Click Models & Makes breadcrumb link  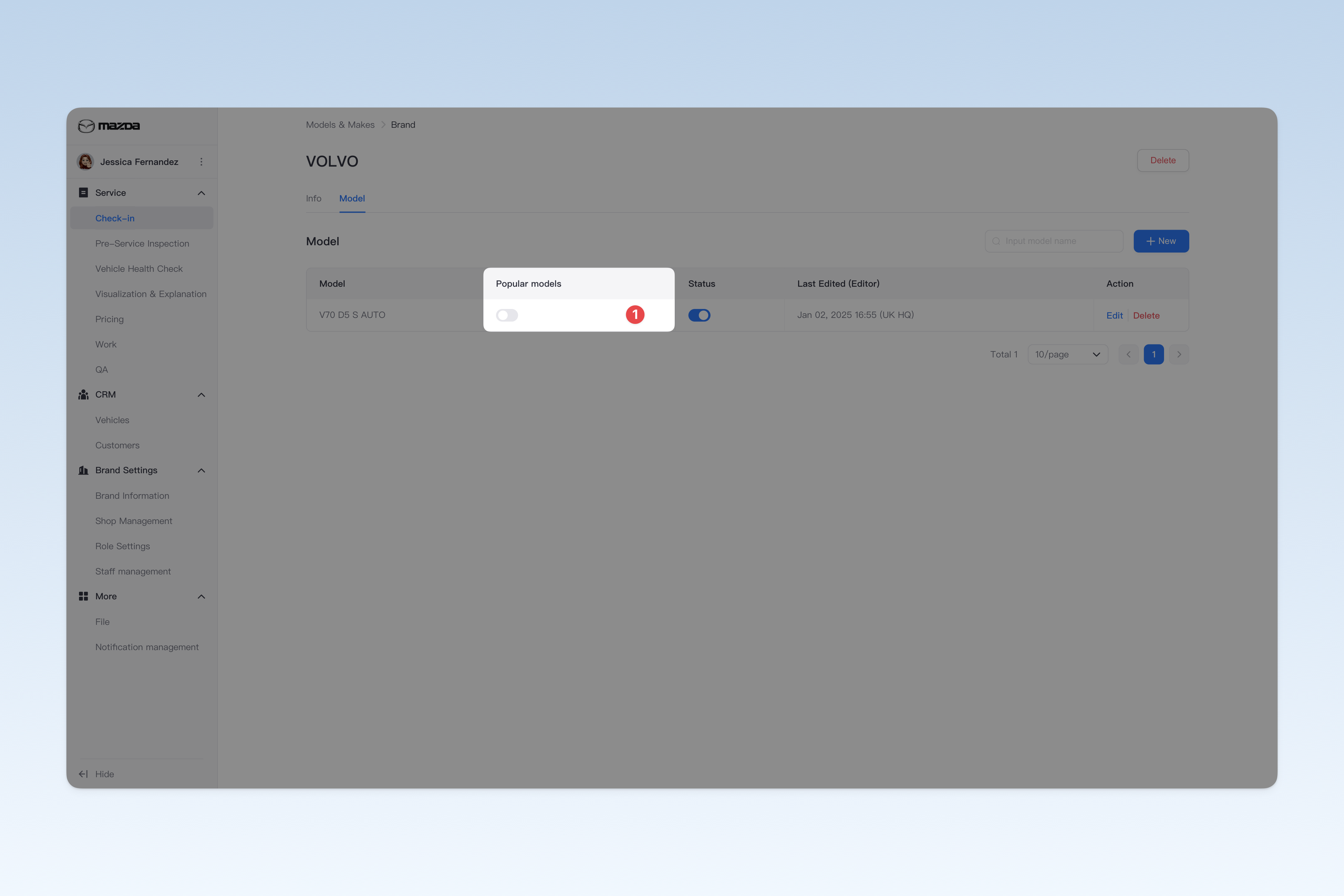point(340,124)
